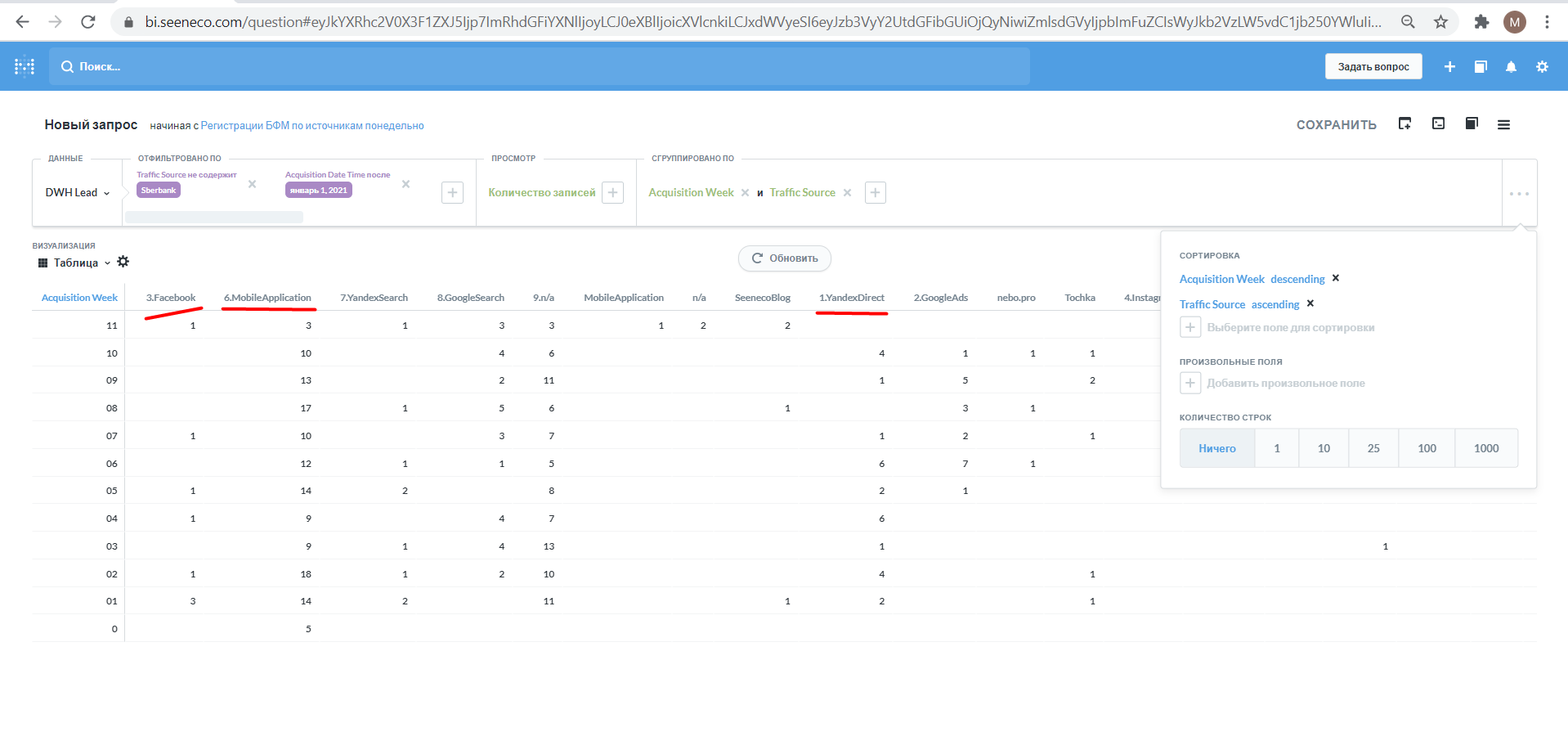This screenshot has height=750, width=1568.
Task: Expand the Таблица visualization type dropdown
Action: tap(75, 263)
